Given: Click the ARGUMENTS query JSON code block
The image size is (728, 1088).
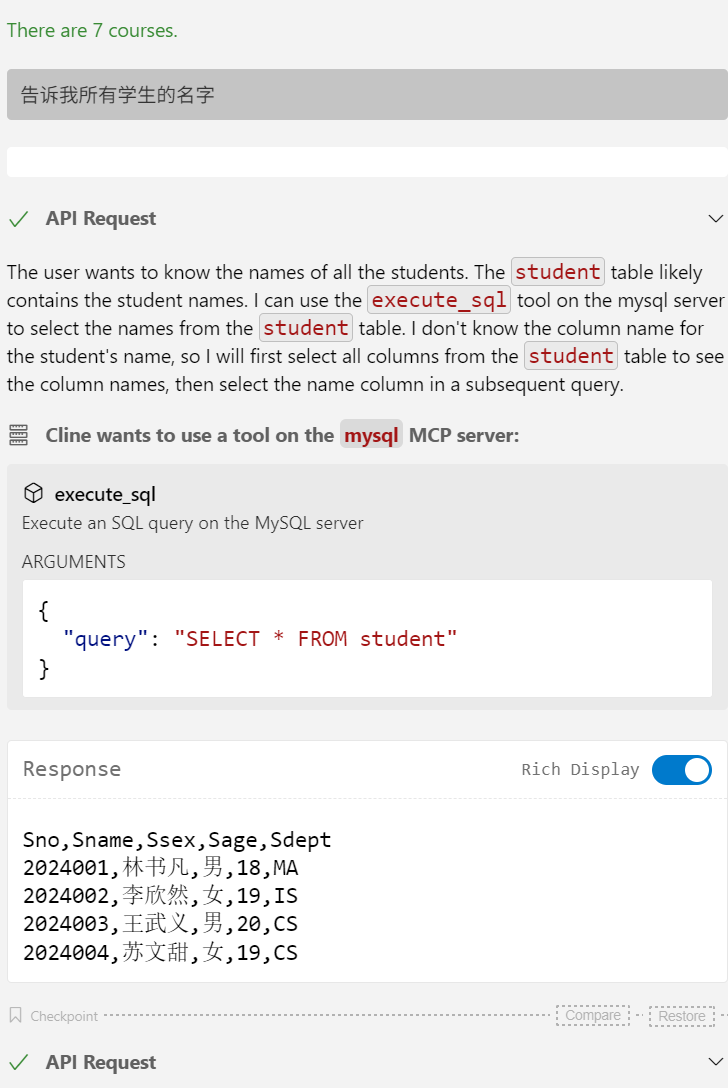Looking at the screenshot, I should click(x=367, y=638).
